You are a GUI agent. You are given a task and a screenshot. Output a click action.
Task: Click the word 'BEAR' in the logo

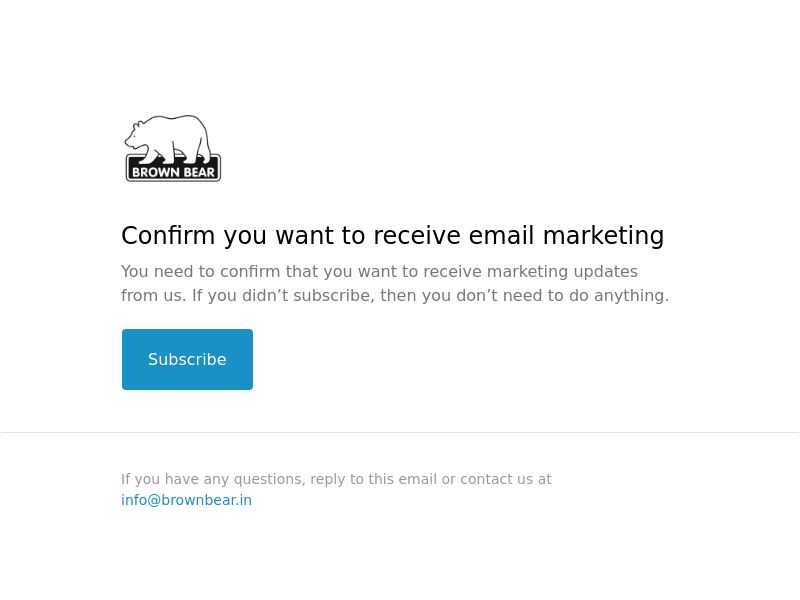pyautogui.click(x=199, y=172)
